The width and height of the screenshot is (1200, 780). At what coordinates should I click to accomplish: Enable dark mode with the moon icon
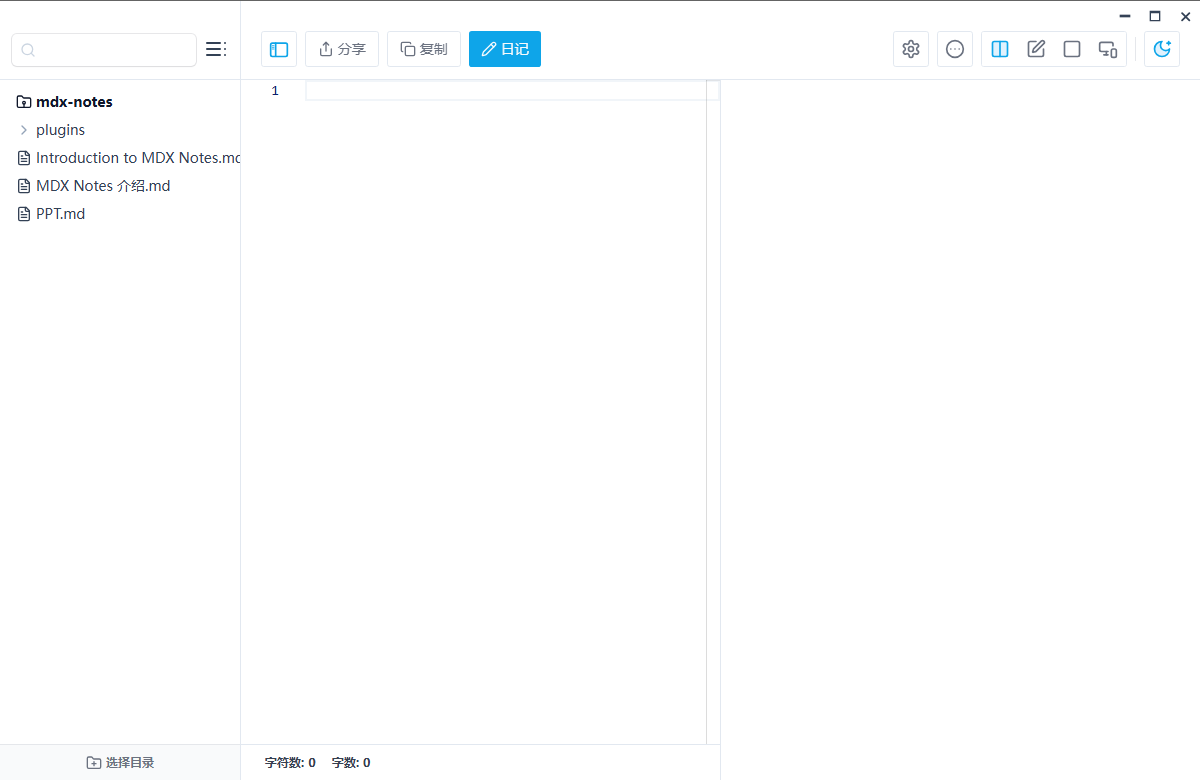(1162, 48)
